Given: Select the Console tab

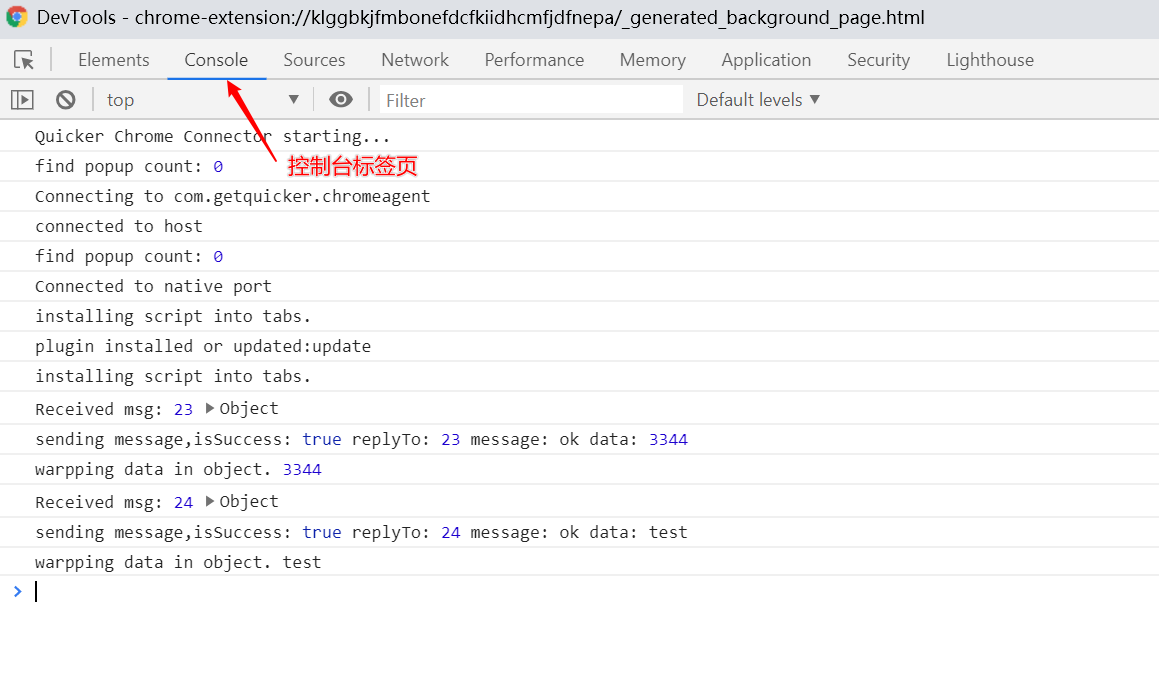Looking at the screenshot, I should [x=217, y=60].
